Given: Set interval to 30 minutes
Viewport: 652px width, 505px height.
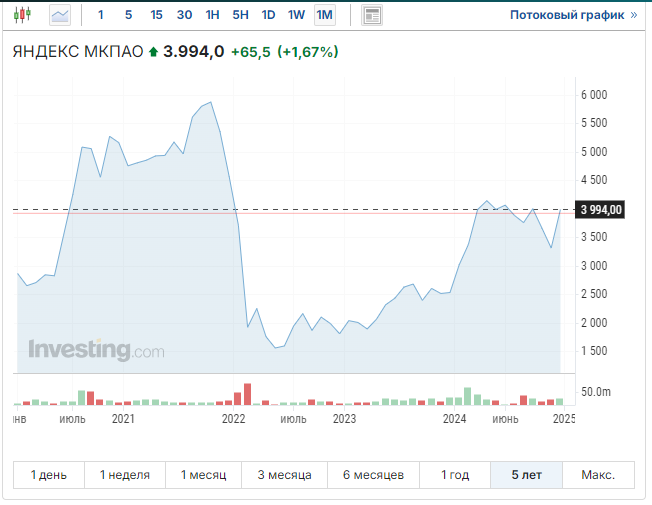Looking at the screenshot, I should (184, 15).
